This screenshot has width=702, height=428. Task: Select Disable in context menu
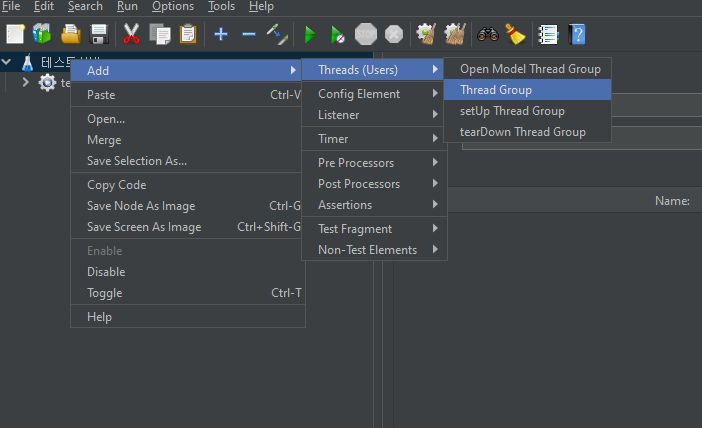pyautogui.click(x=188, y=271)
